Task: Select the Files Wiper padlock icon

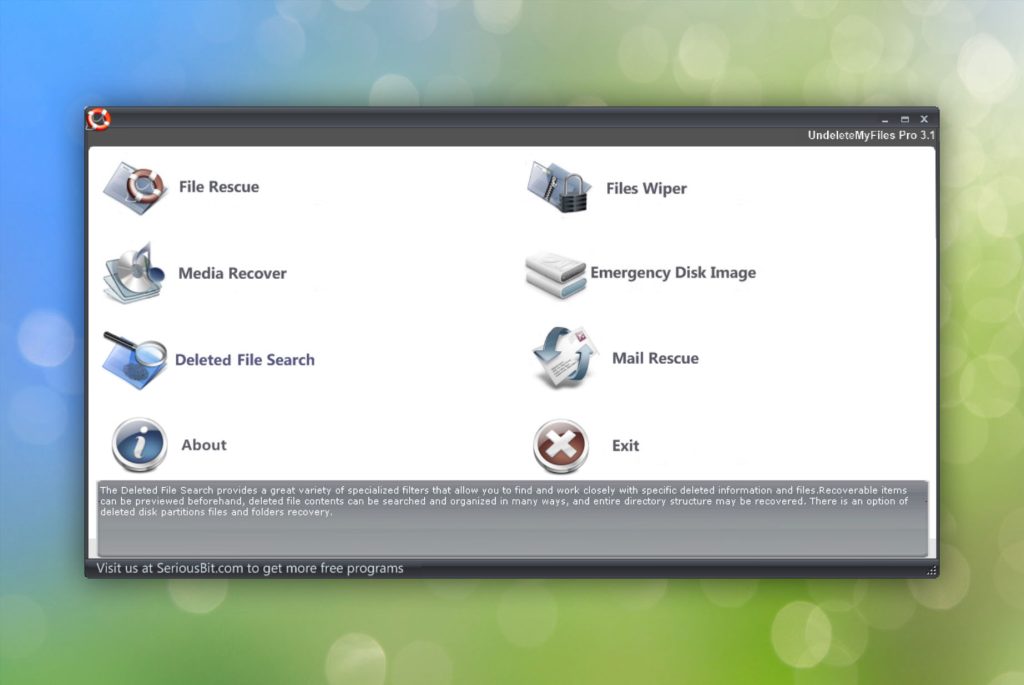Action: (x=559, y=187)
